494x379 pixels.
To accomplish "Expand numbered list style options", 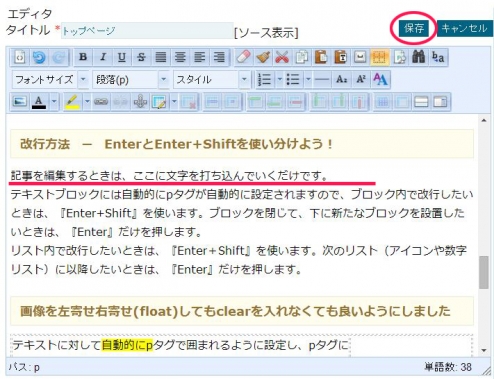I will [279, 79].
